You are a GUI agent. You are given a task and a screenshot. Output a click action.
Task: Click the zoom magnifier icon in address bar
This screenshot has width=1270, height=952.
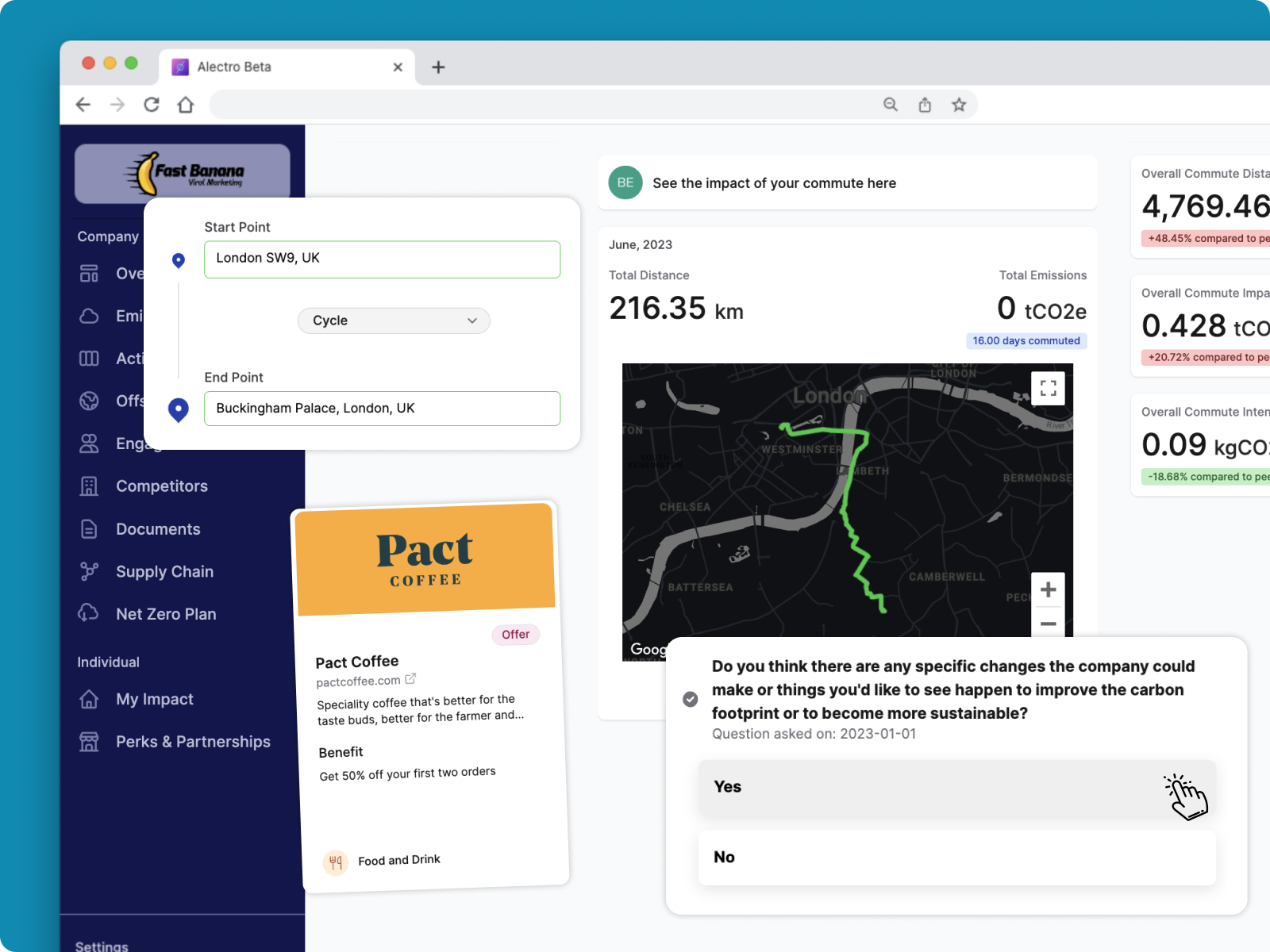pos(891,105)
